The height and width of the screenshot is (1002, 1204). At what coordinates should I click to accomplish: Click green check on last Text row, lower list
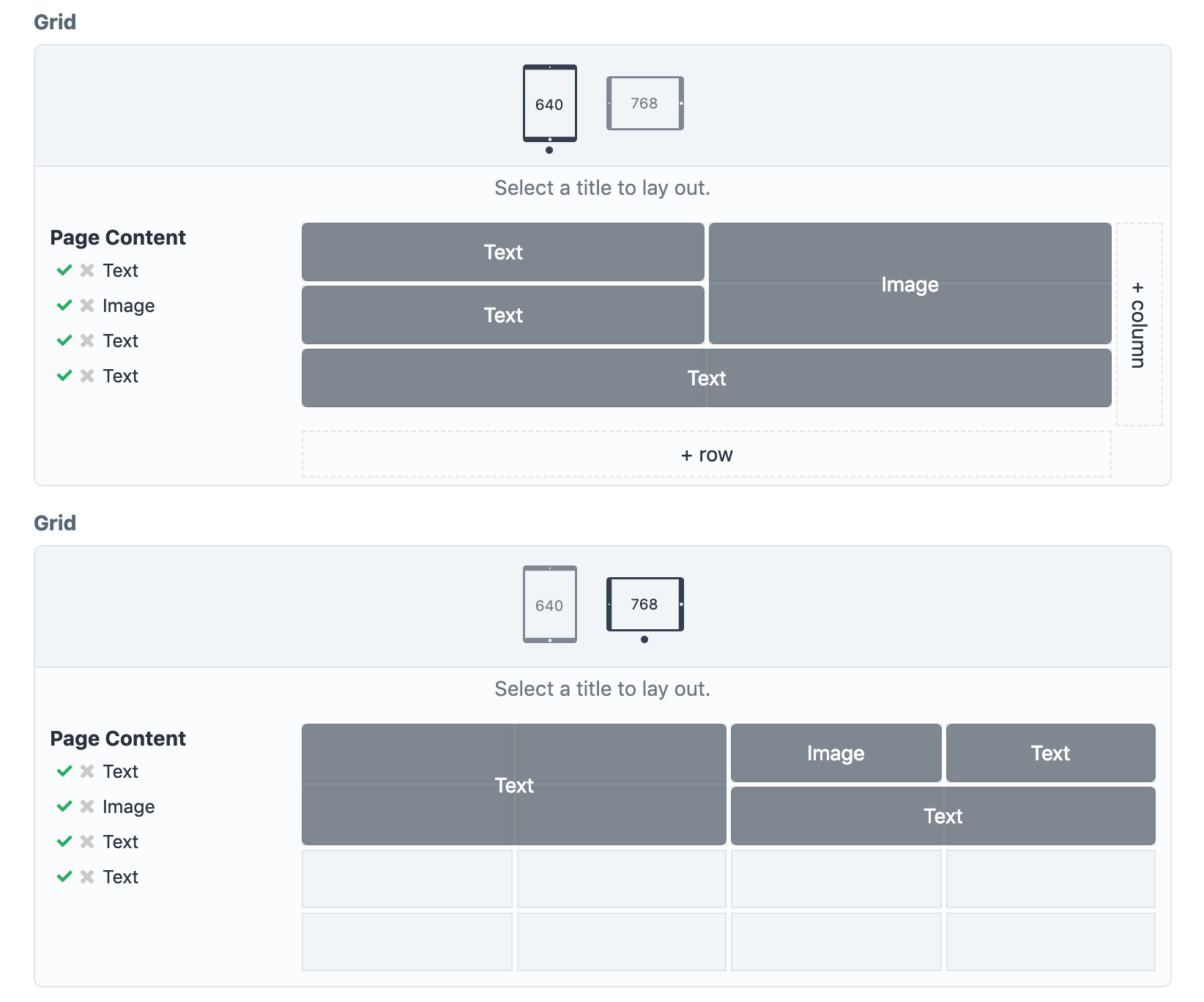tap(64, 877)
